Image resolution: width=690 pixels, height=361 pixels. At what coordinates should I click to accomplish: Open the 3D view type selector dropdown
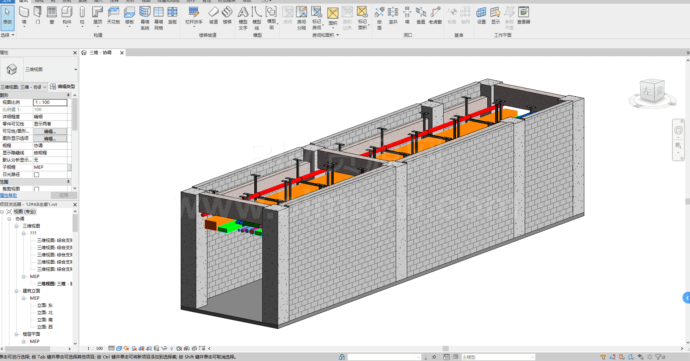tap(40, 70)
